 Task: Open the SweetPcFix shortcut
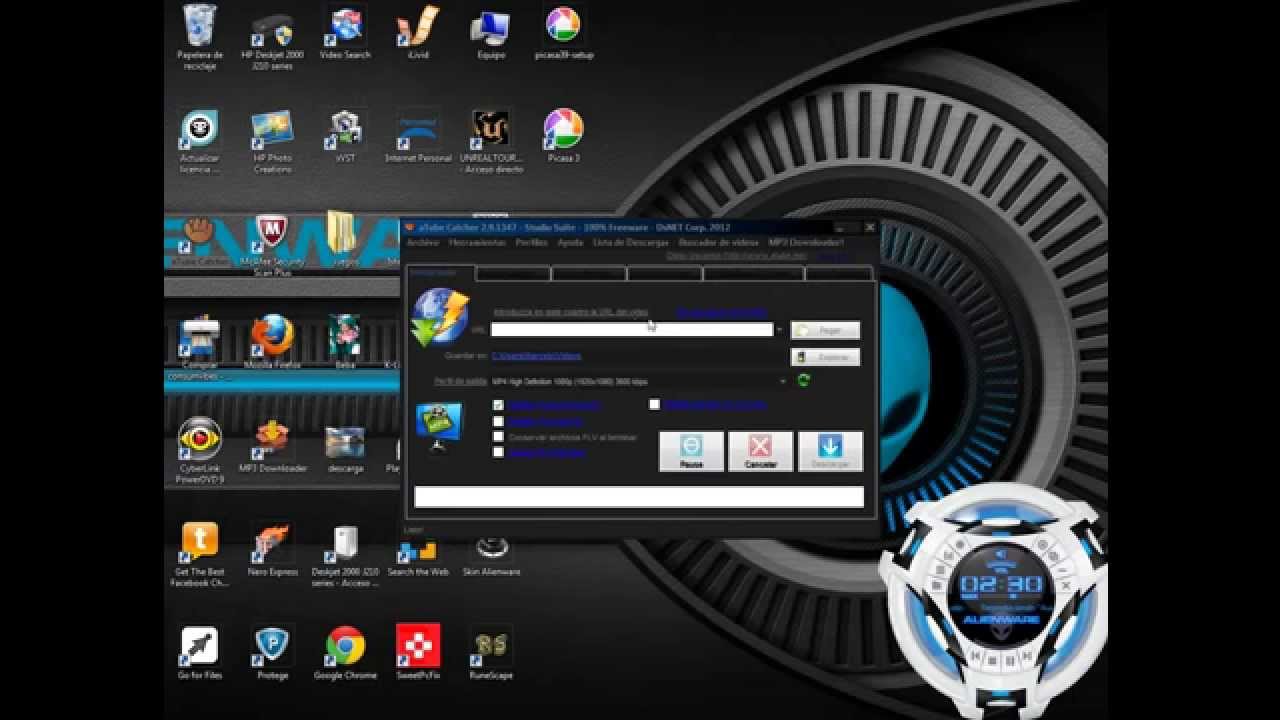(x=418, y=654)
